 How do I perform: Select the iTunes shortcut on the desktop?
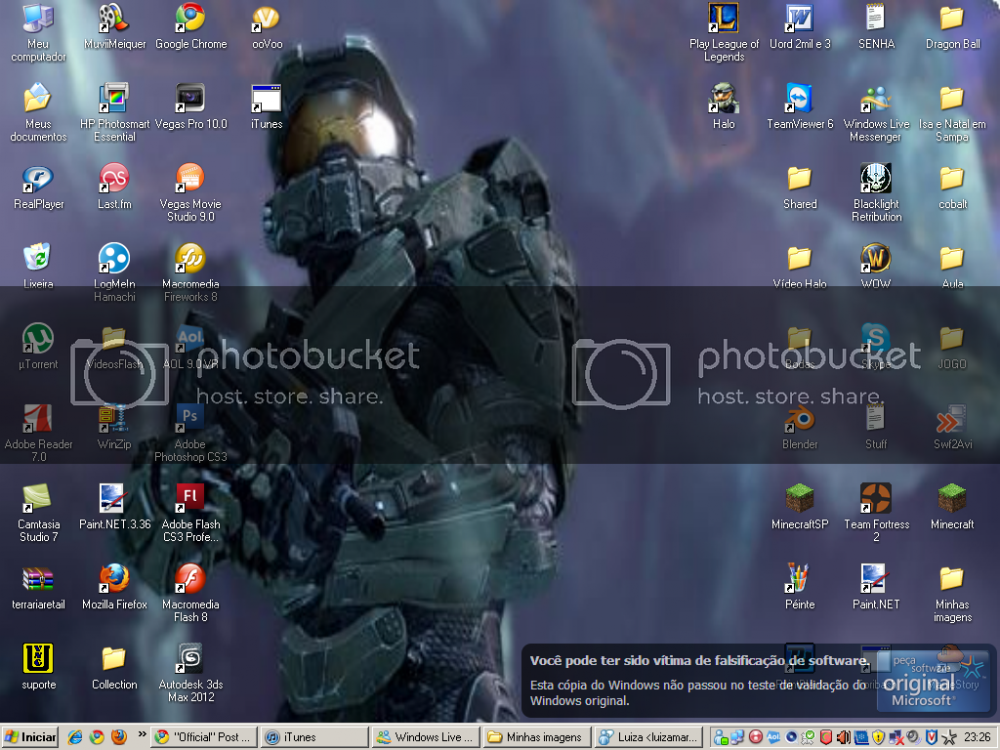pos(267,107)
